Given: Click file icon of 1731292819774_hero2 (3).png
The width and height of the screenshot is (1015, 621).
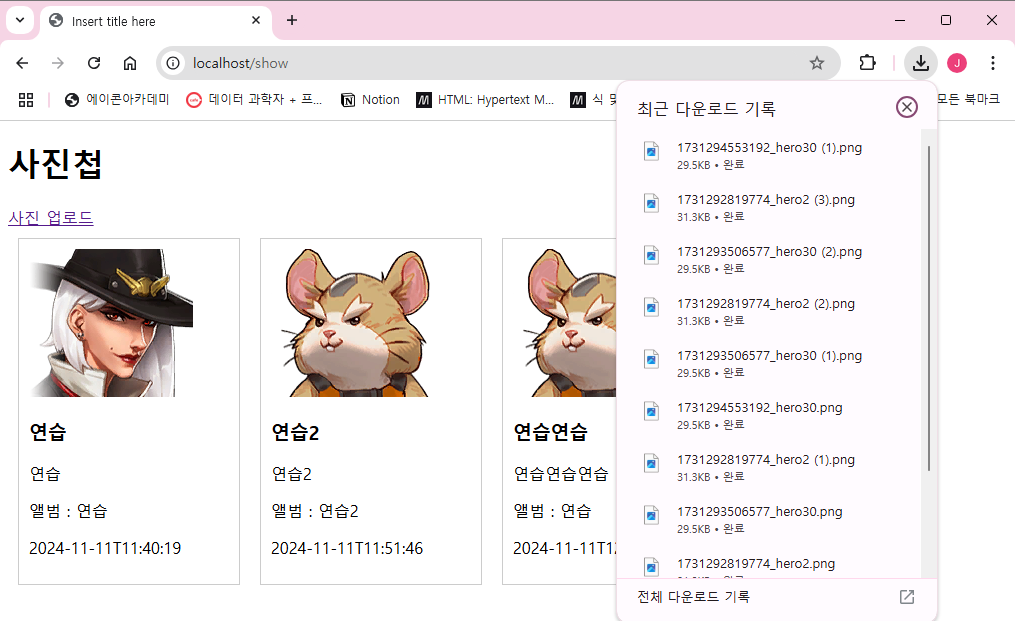Looking at the screenshot, I should click(x=651, y=203).
